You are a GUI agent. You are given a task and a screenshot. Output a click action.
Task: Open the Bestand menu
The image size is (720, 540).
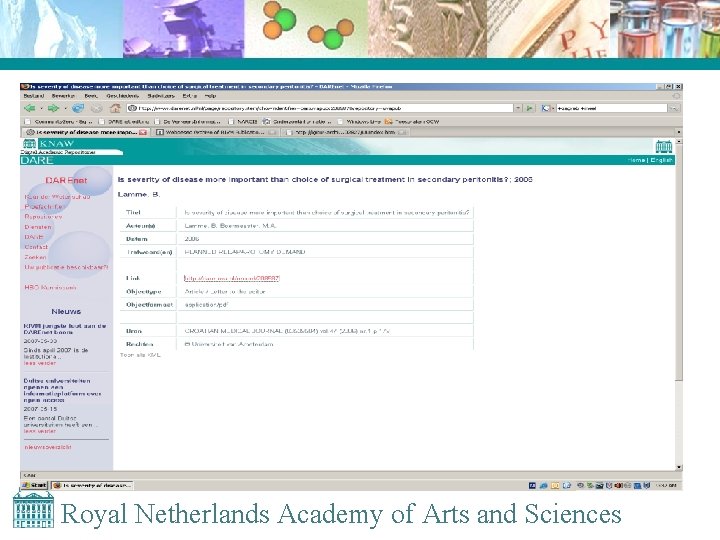[x=34, y=96]
